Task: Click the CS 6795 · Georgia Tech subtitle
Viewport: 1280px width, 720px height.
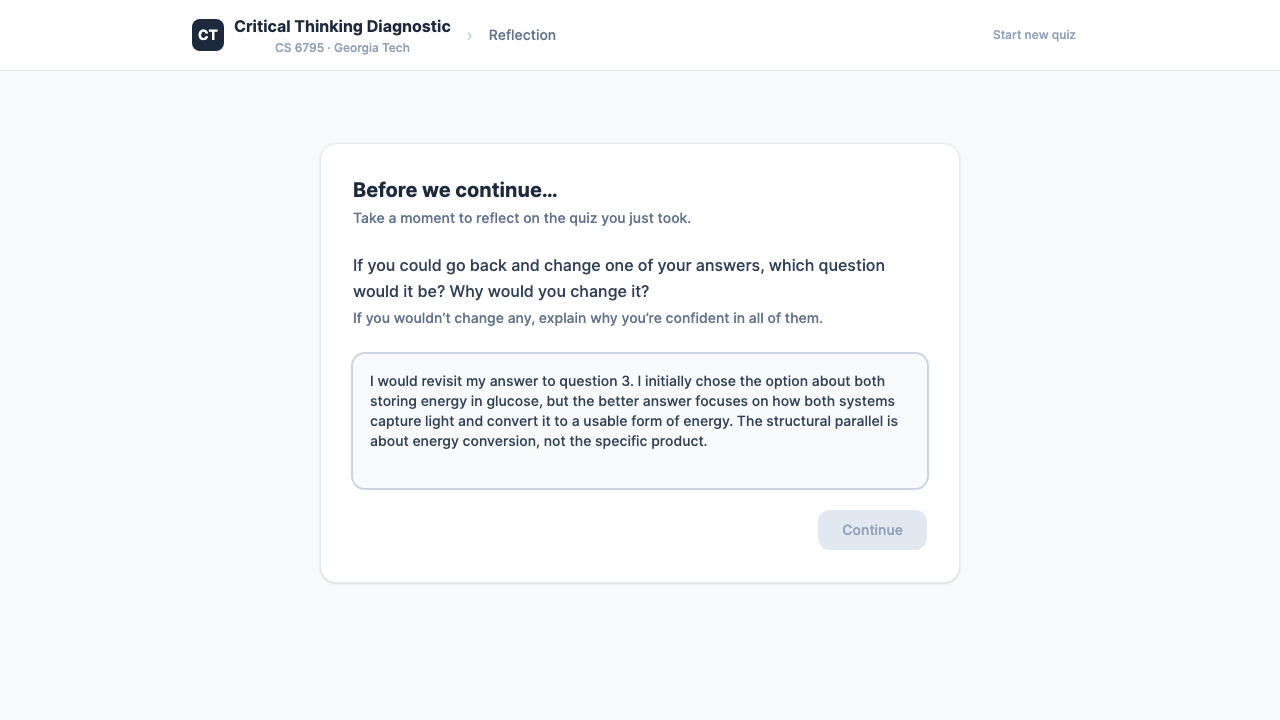Action: [x=342, y=48]
